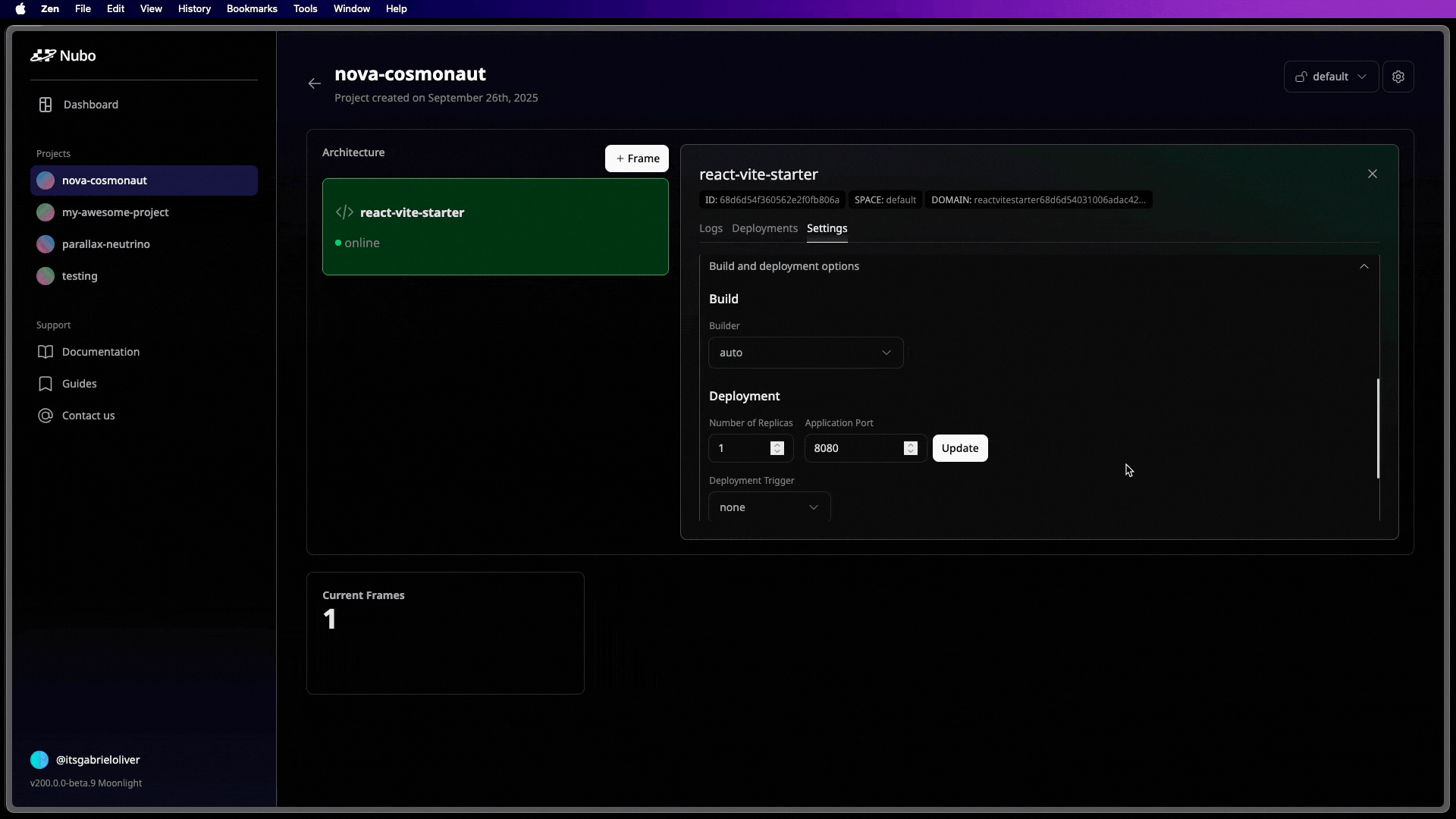The image size is (1456, 819).
Task: Click the Guides bookmark icon
Action: click(45, 384)
